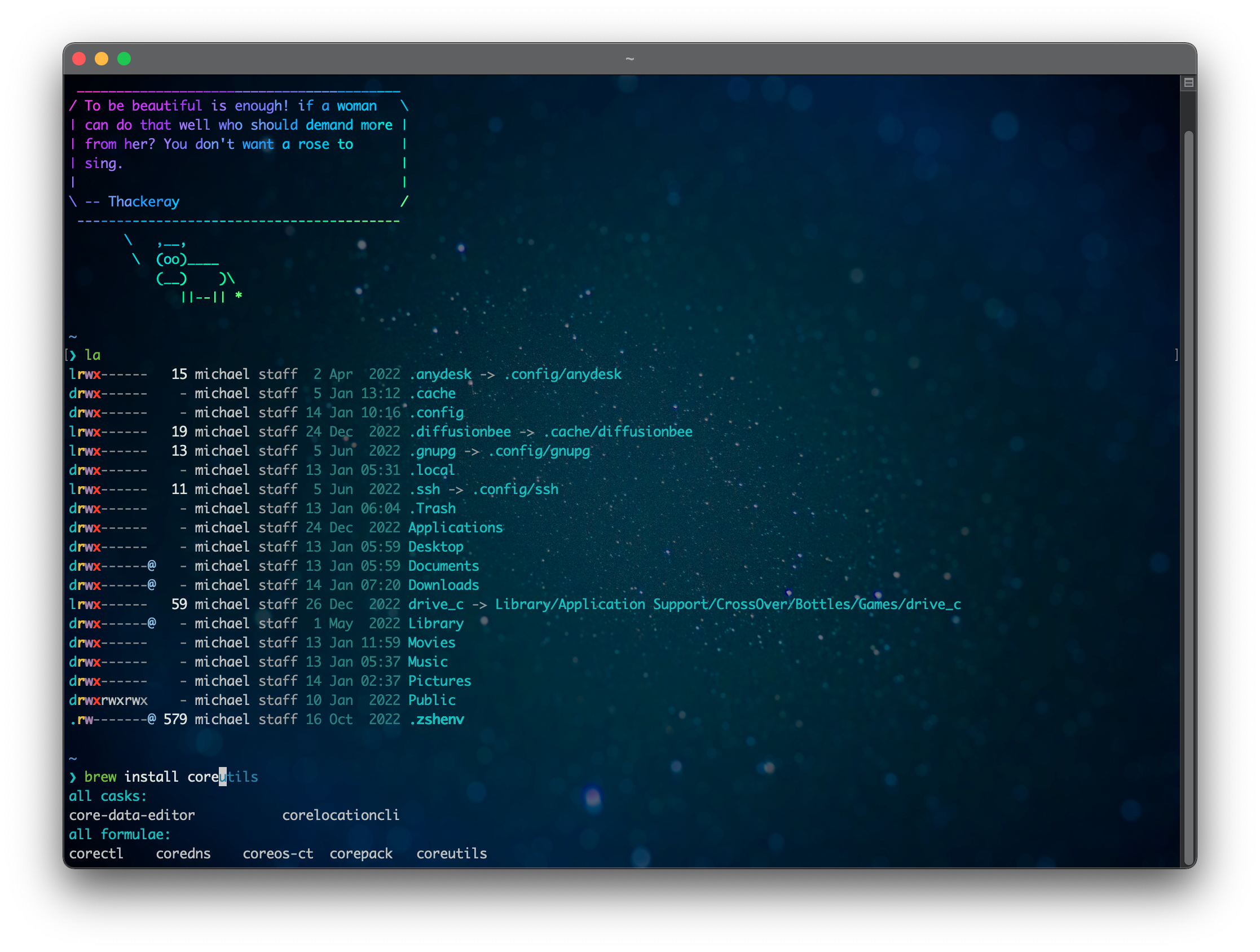The height and width of the screenshot is (952, 1260).
Task: Click the "drive_c" symlink name at line start
Action: 436,605
